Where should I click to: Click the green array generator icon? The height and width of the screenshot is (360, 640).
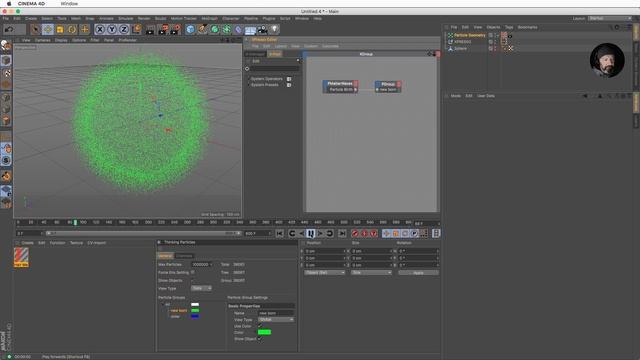click(x=227, y=29)
